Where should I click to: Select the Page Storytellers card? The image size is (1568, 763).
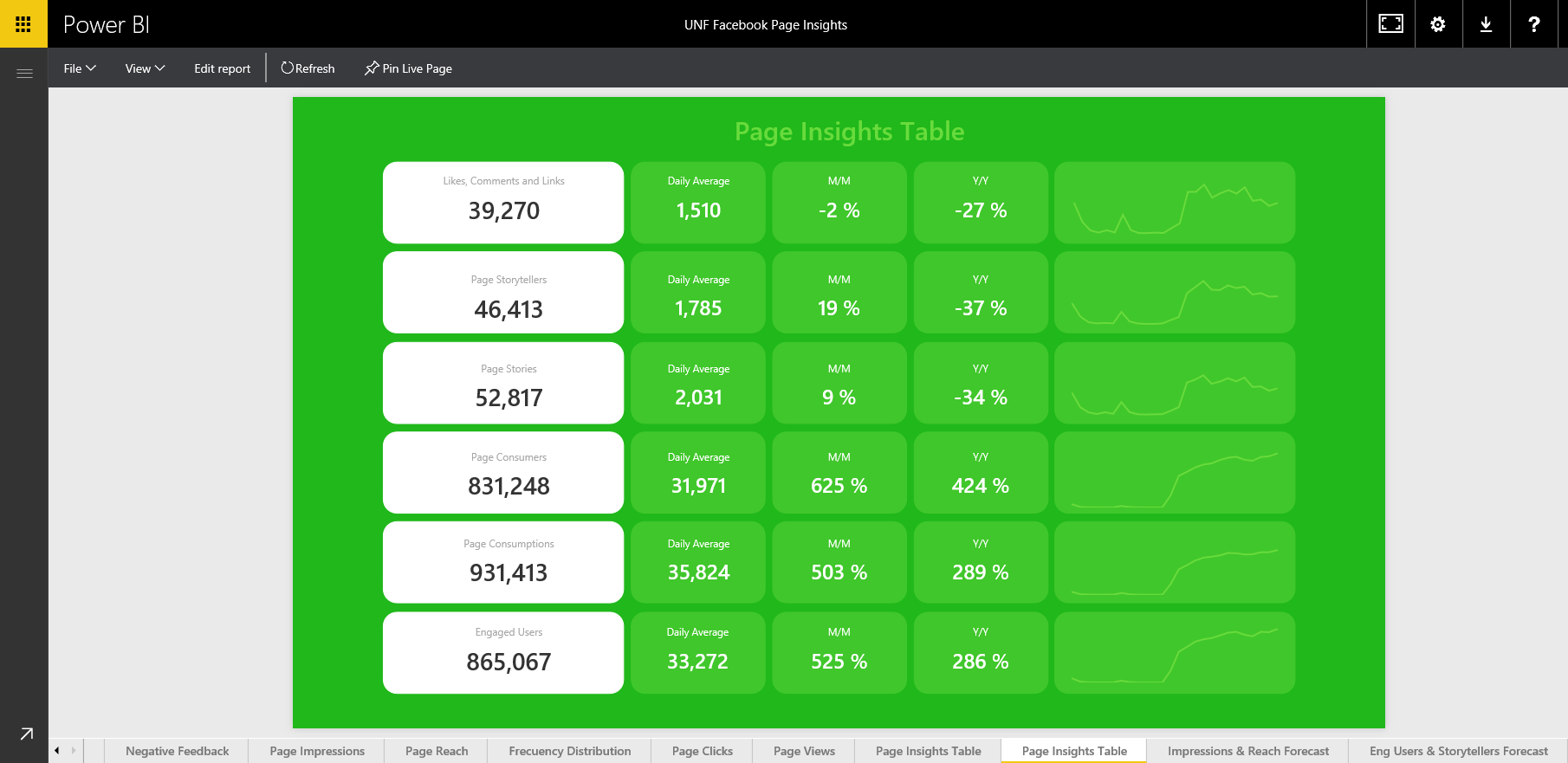503,293
